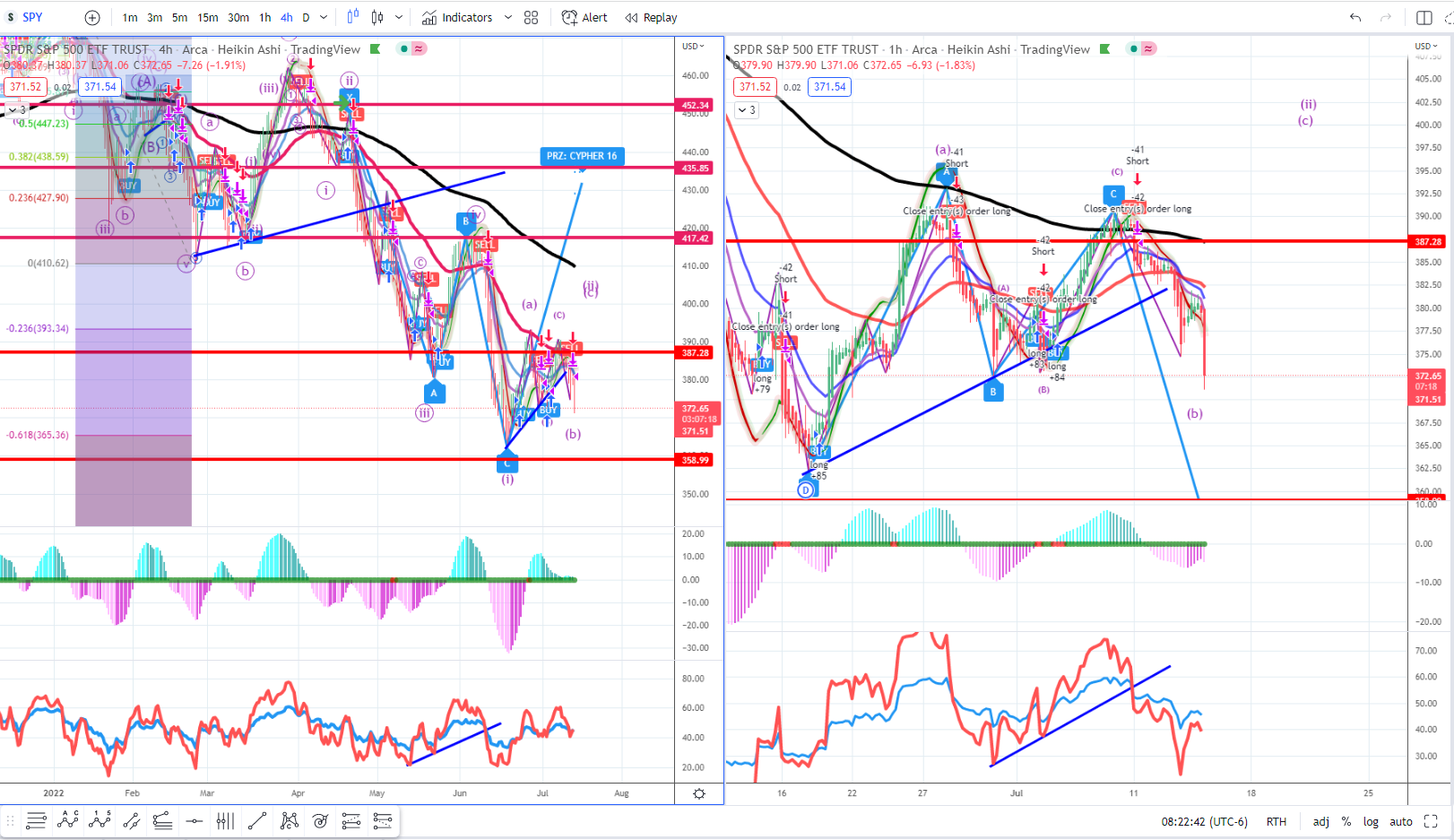Click the redo arrow

[x=1386, y=17]
